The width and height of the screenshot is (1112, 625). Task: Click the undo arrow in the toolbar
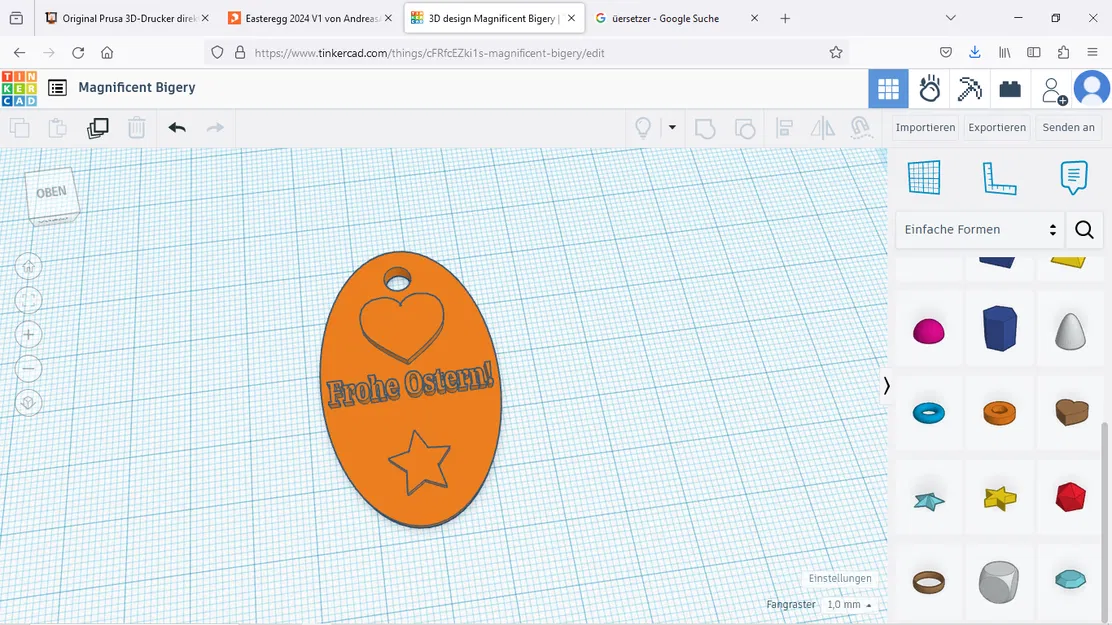[177, 127]
